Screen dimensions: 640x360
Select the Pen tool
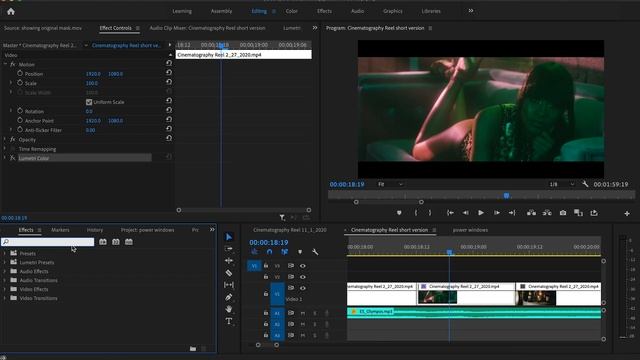pyautogui.click(x=229, y=297)
